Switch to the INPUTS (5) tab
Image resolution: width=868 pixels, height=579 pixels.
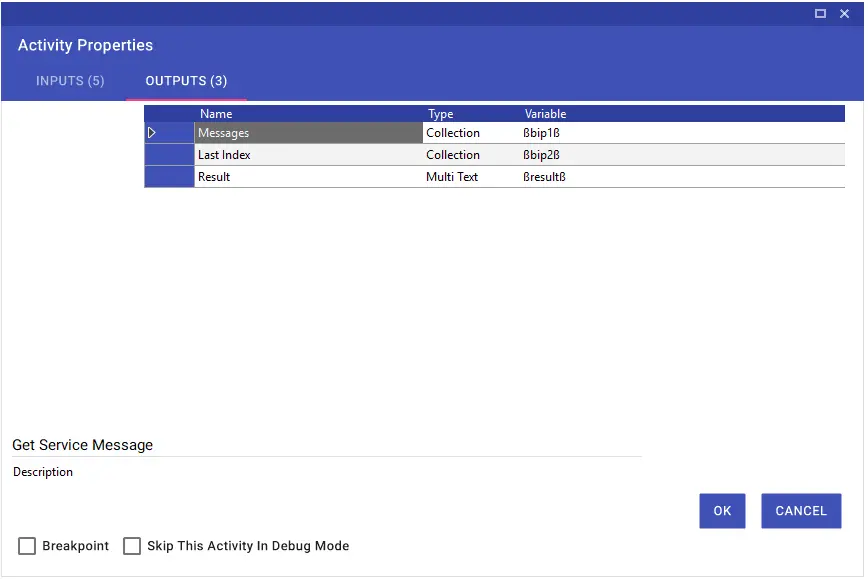click(70, 81)
